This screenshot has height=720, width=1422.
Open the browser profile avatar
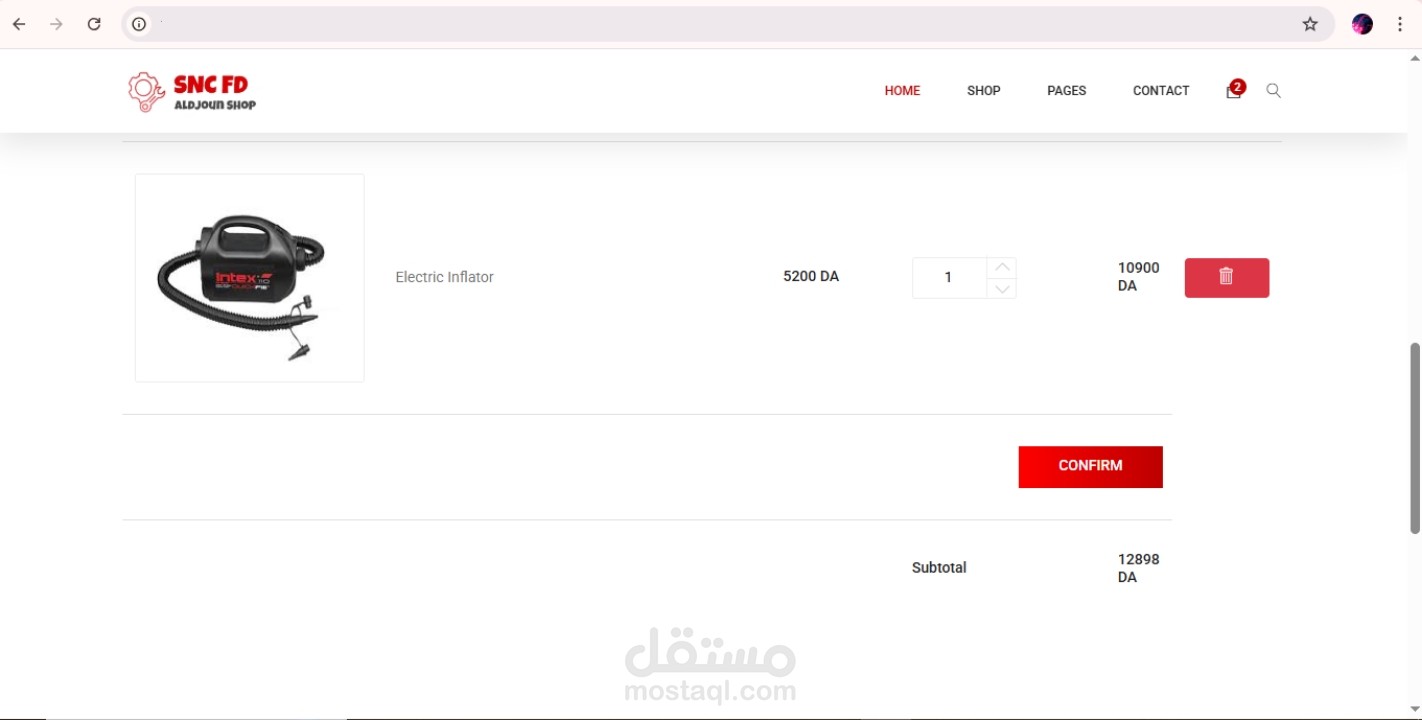coord(1362,24)
